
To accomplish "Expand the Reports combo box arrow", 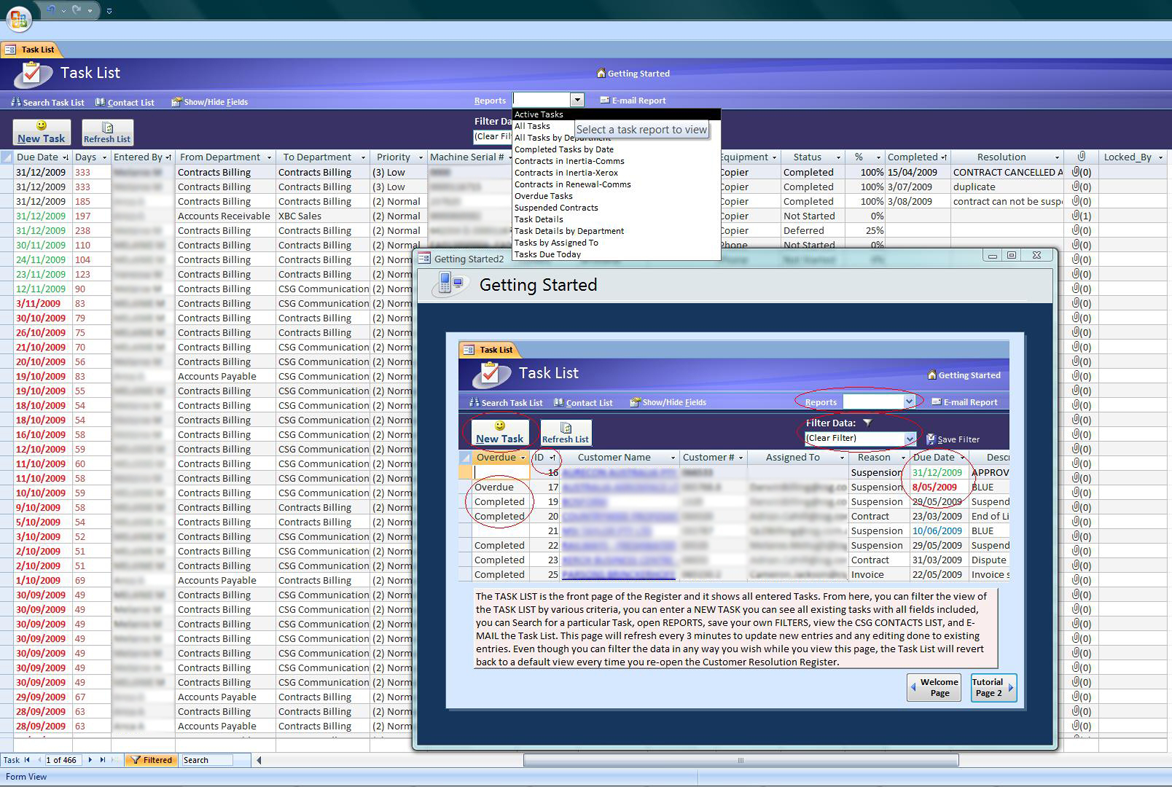I will tap(577, 100).
